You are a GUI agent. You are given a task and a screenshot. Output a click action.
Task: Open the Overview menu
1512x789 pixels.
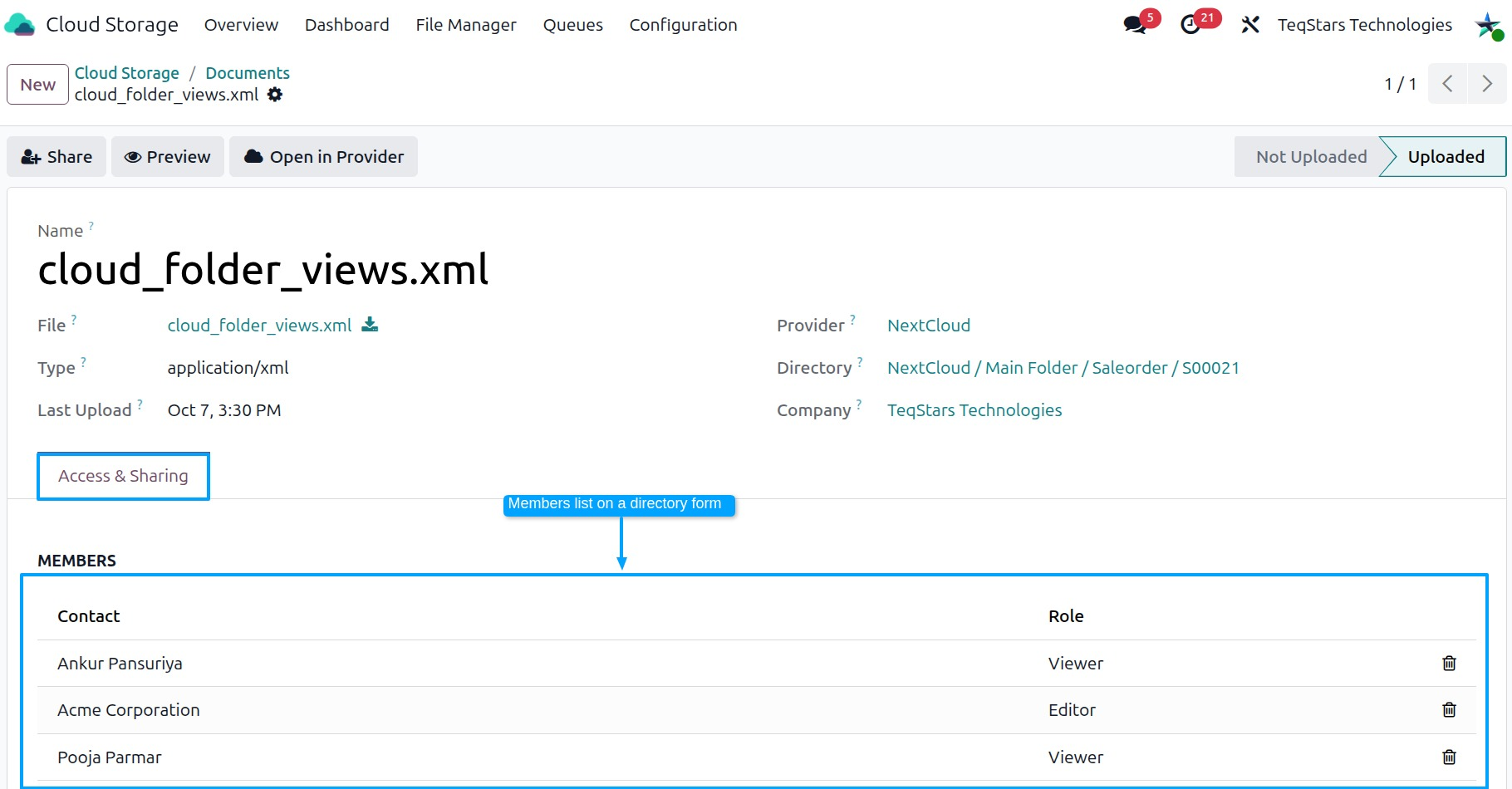[x=241, y=25]
